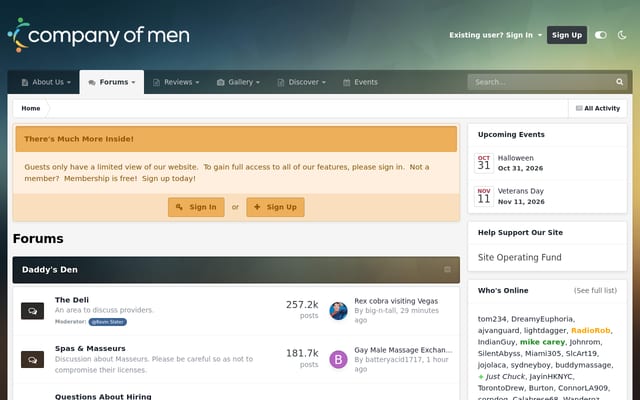Open Site Operating Fund link

coord(520,257)
